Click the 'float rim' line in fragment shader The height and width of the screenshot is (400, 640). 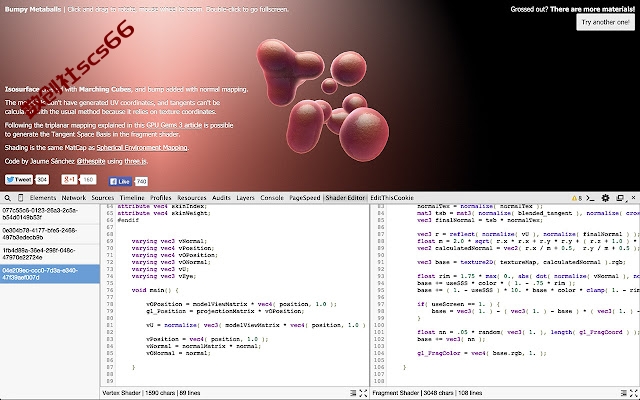point(529,276)
